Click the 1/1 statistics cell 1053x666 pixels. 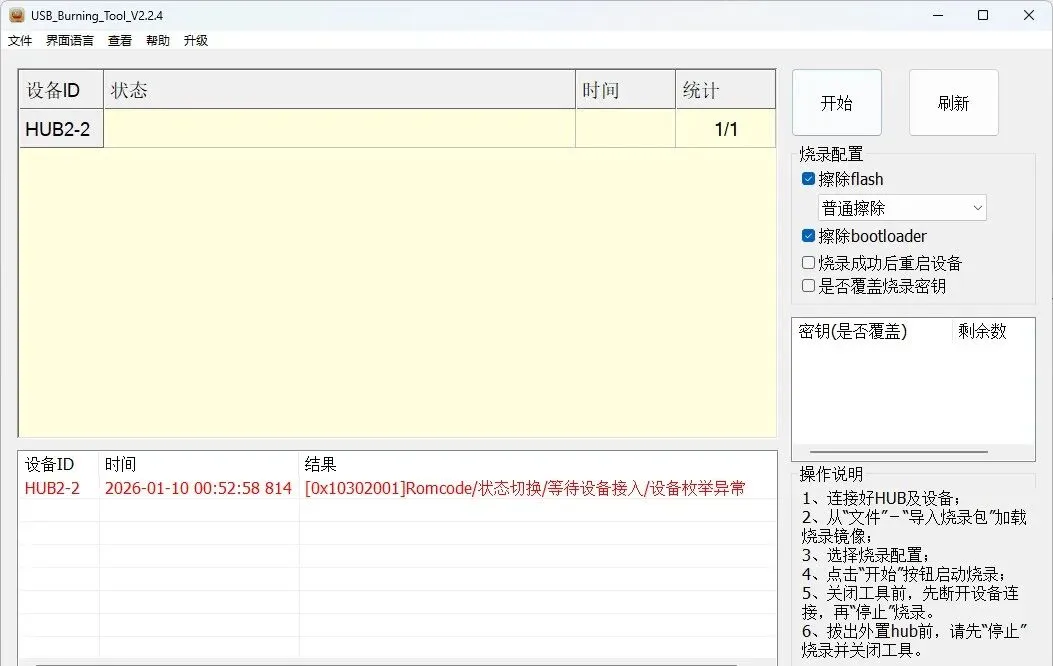[x=726, y=129]
